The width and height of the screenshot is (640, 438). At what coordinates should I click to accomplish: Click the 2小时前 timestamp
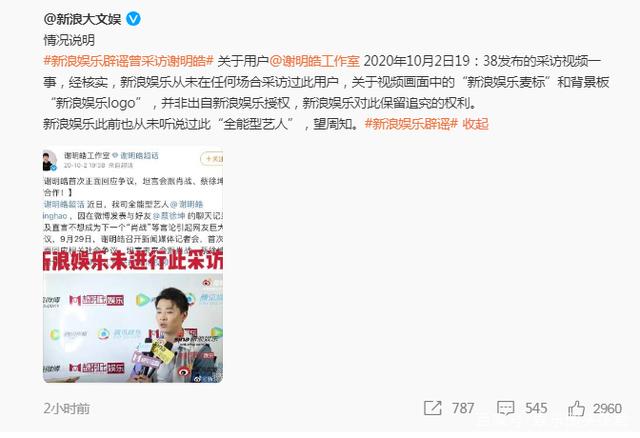click(67, 409)
